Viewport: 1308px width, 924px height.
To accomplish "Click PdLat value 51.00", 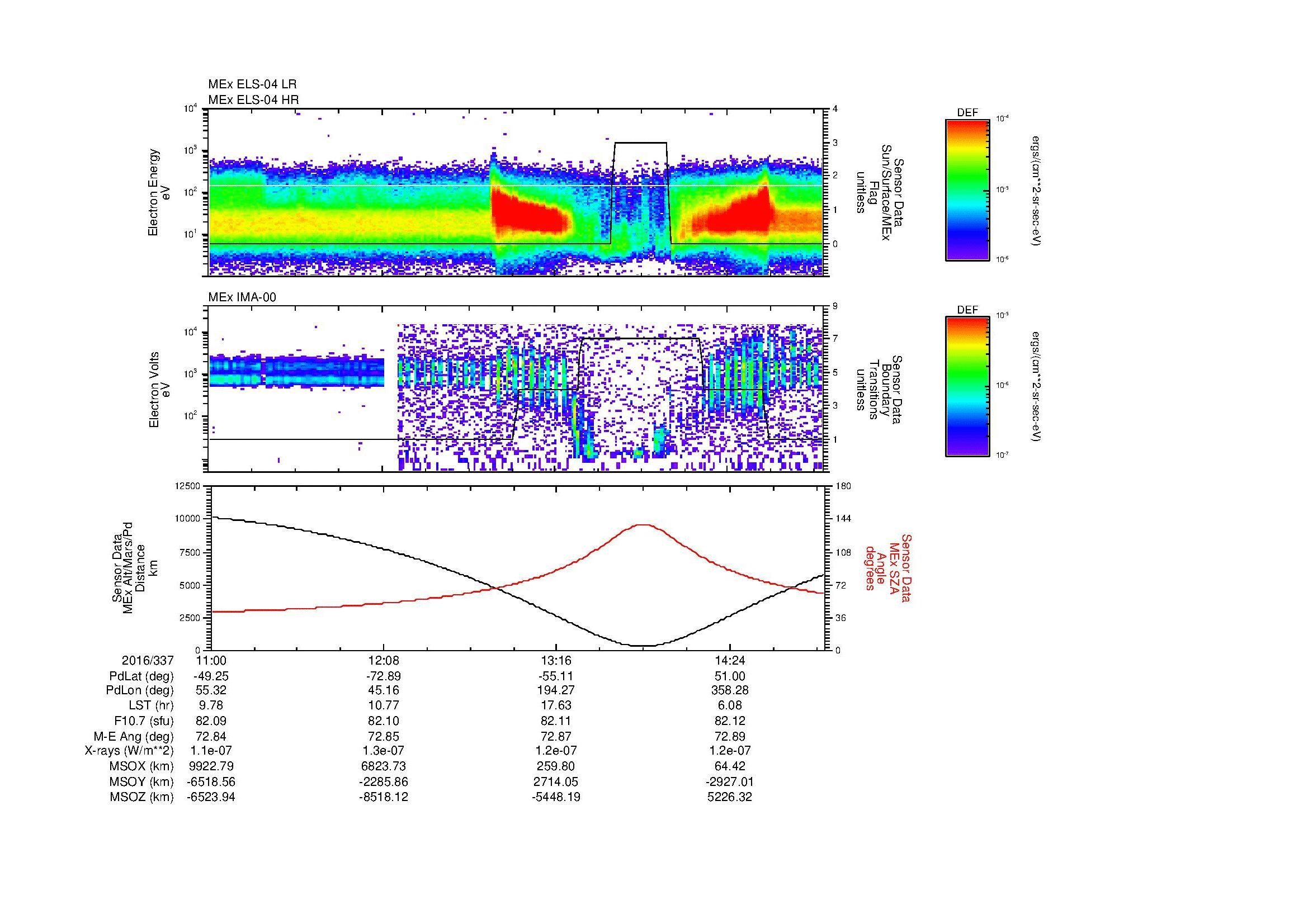I will [x=730, y=676].
